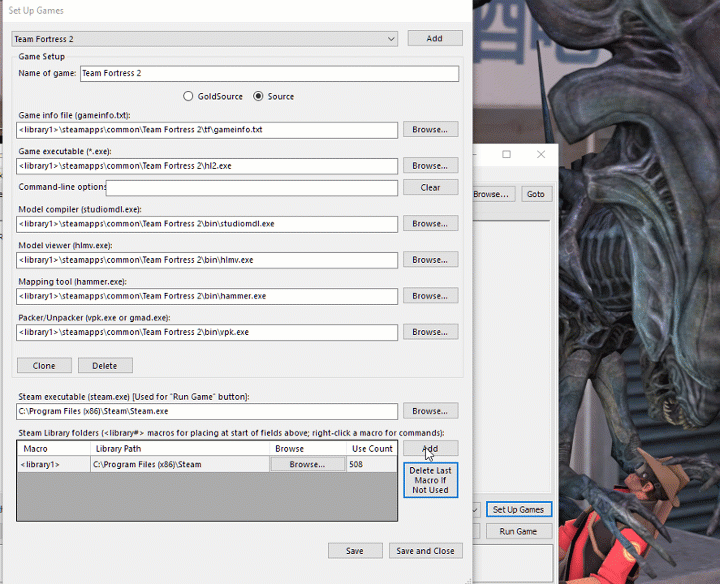720x584 pixels.
Task: Click the Use Count column header
Action: click(x=371, y=449)
